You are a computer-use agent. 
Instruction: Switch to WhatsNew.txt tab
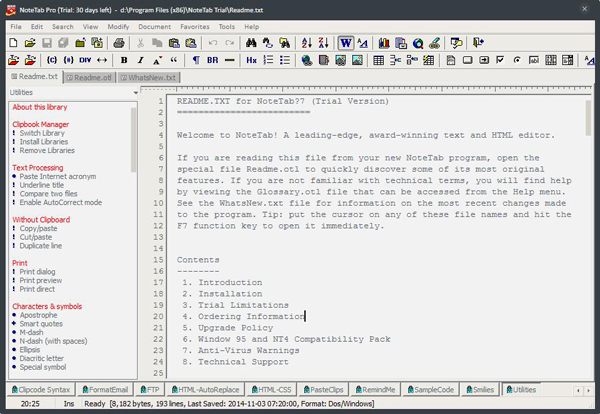point(148,78)
